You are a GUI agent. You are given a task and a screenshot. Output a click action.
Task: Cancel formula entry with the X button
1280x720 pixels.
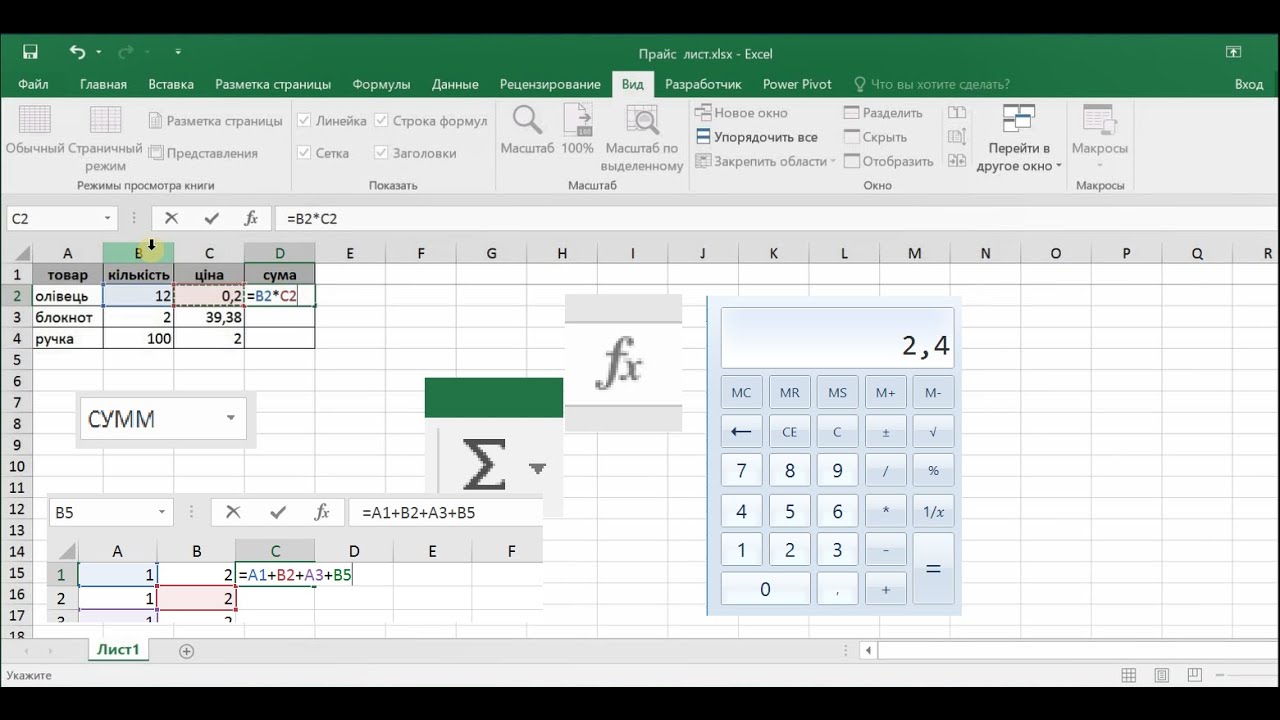[x=171, y=218]
